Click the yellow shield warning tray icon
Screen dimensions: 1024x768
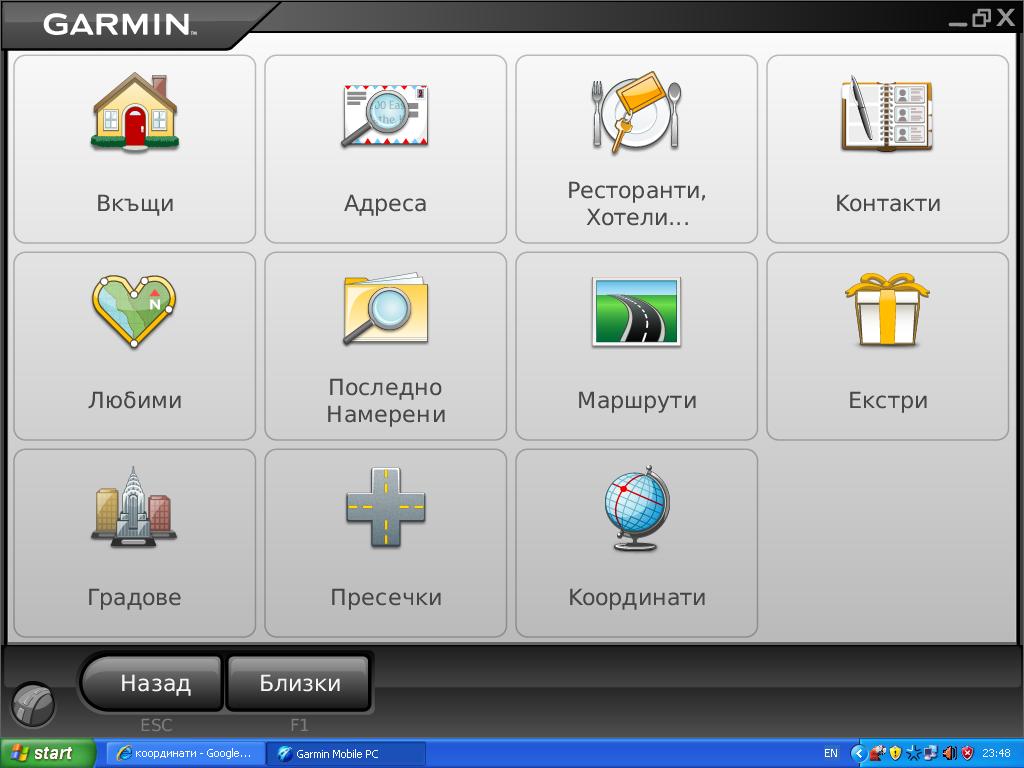click(895, 754)
